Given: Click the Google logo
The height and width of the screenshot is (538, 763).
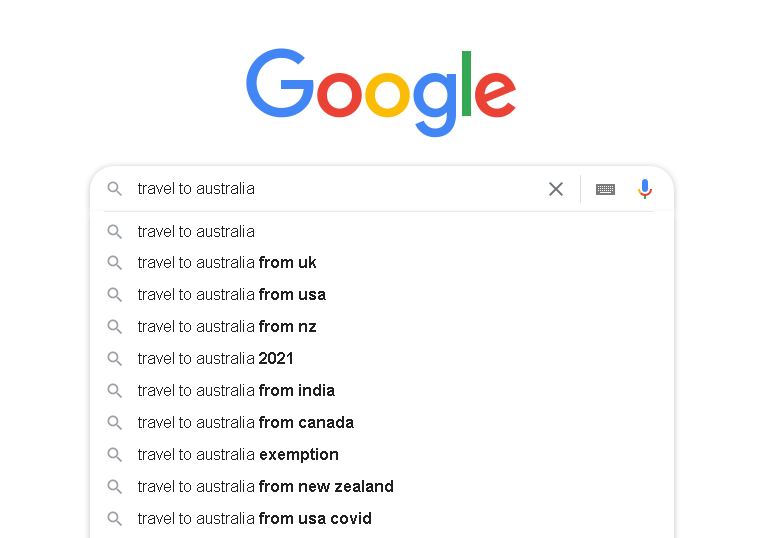Looking at the screenshot, I should (381, 90).
